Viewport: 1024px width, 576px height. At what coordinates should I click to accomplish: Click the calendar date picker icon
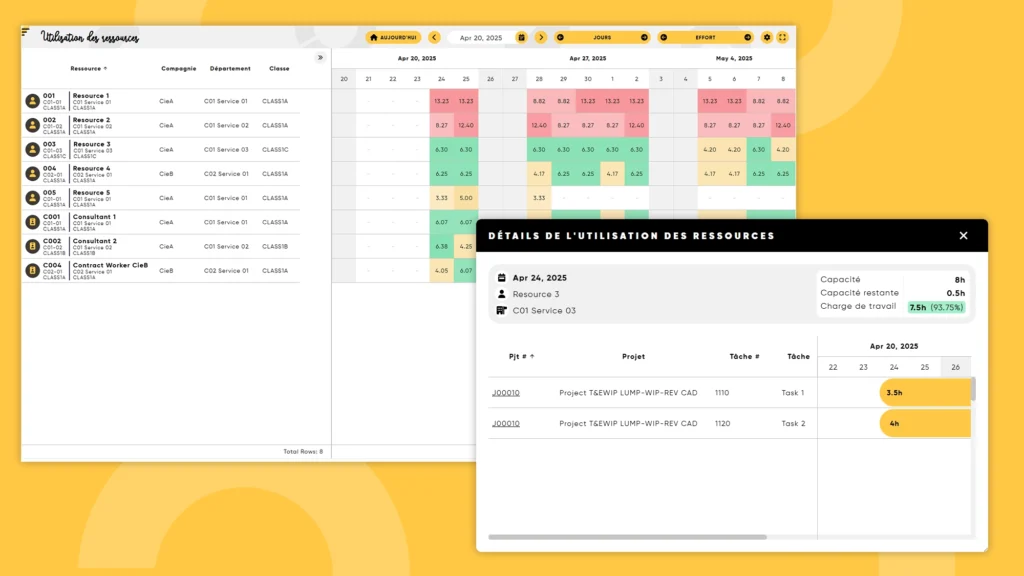click(521, 37)
